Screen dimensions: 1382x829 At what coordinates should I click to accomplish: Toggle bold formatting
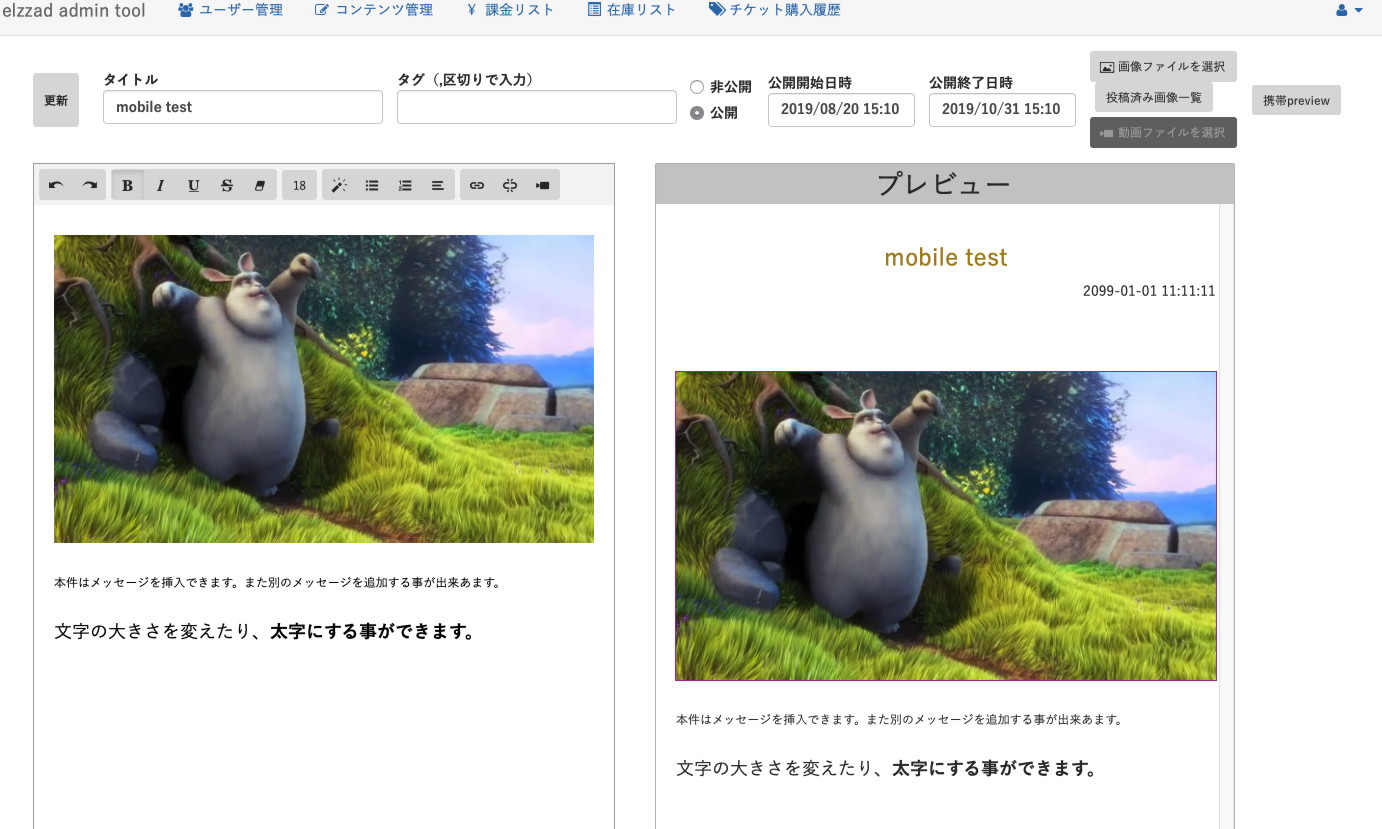point(127,185)
